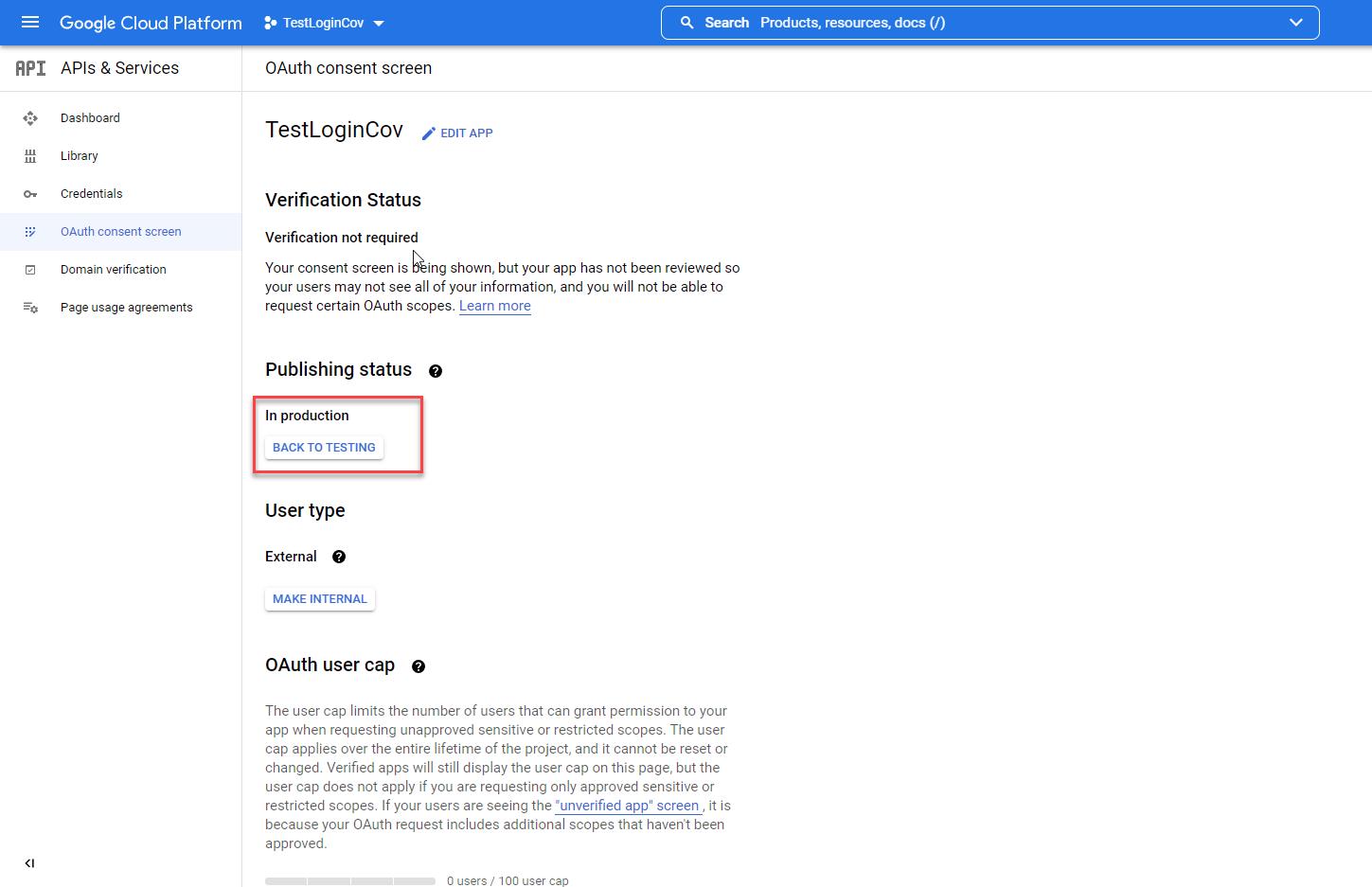Click the Google Cloud Platform logo text
Screen dimensions: 1372x887
(x=151, y=23)
